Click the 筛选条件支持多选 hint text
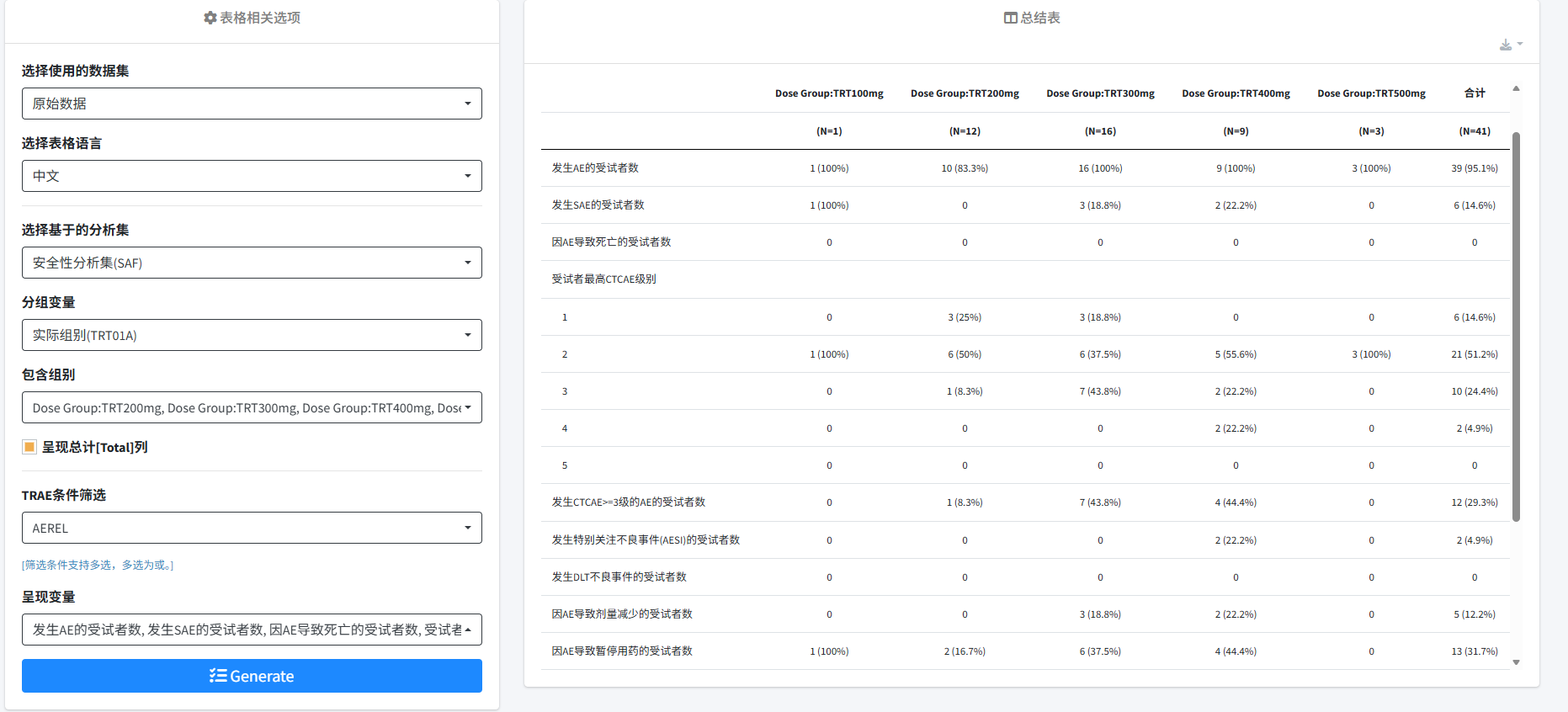The width and height of the screenshot is (1568, 712). (x=98, y=565)
